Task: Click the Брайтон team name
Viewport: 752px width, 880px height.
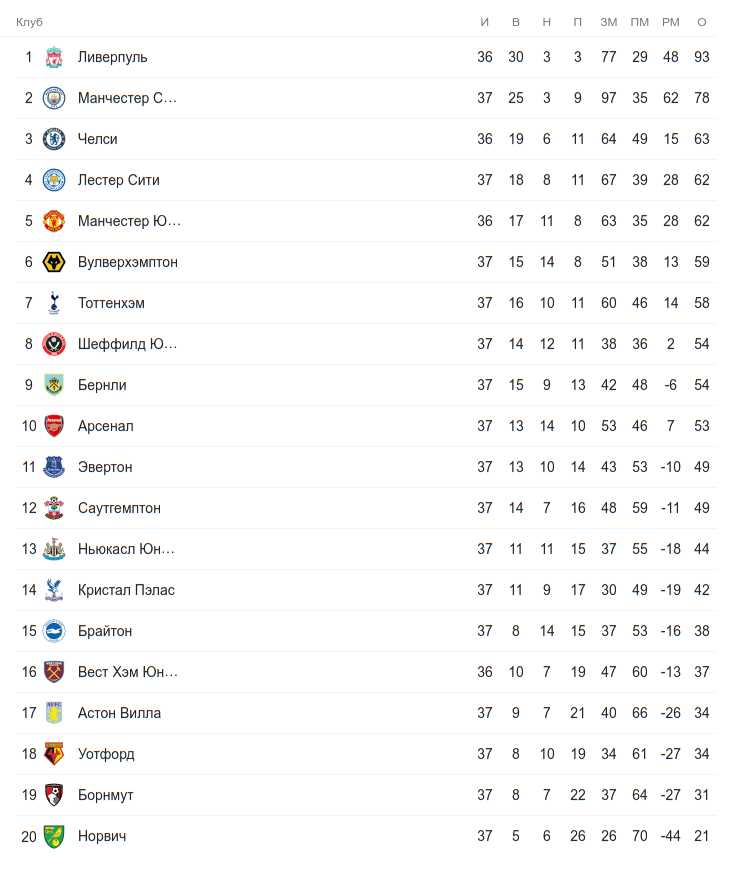Action: point(105,631)
